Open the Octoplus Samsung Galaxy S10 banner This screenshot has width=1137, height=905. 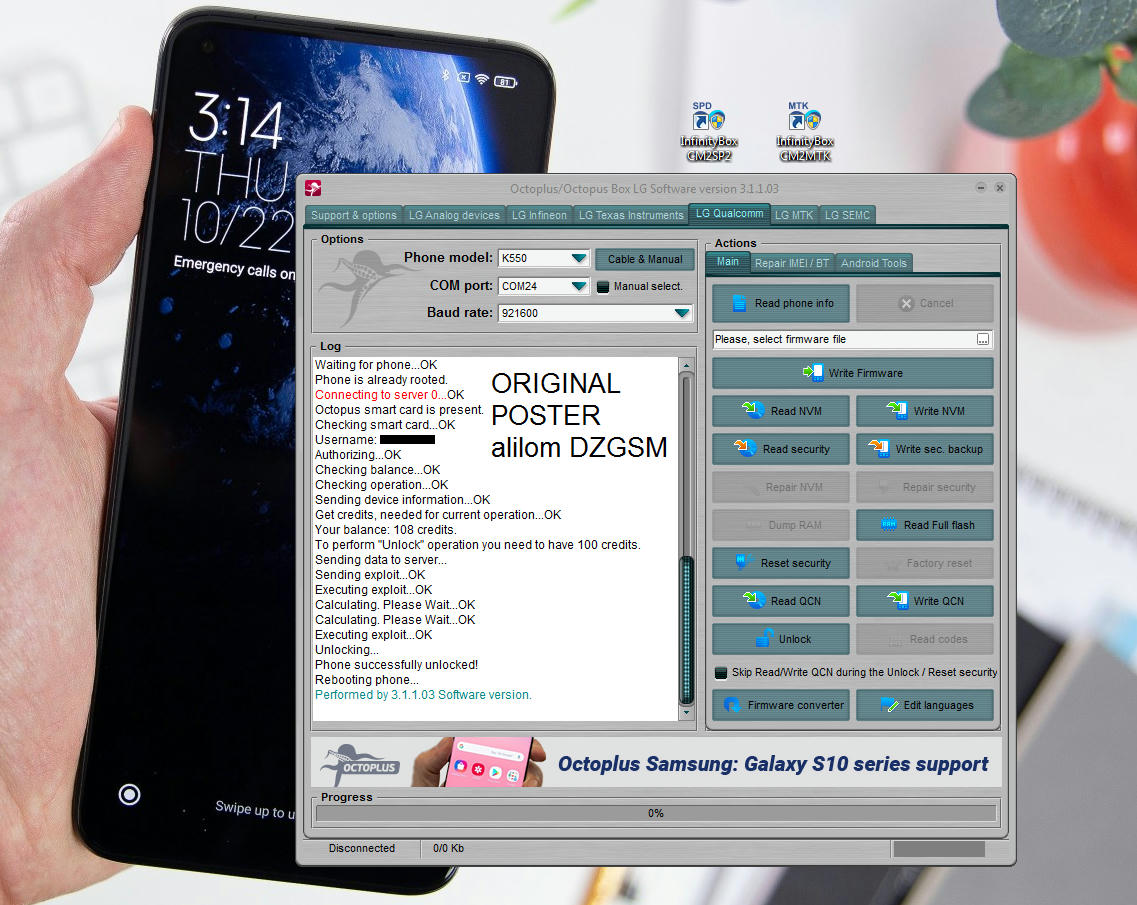[x=656, y=763]
